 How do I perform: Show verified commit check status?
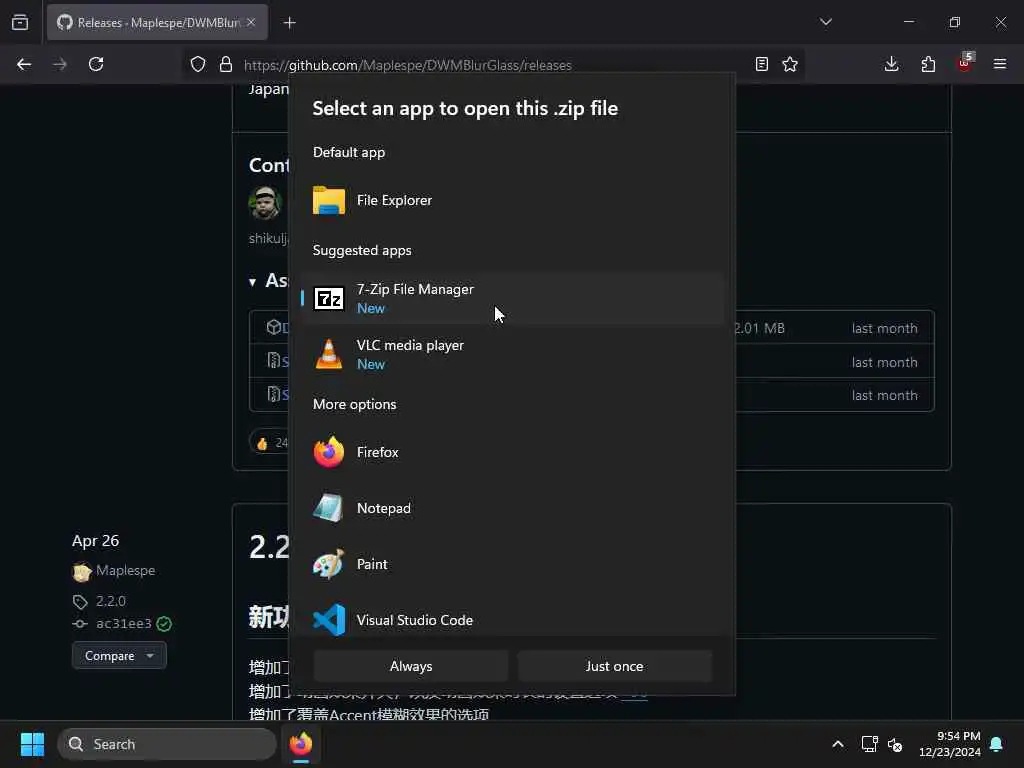coord(165,624)
